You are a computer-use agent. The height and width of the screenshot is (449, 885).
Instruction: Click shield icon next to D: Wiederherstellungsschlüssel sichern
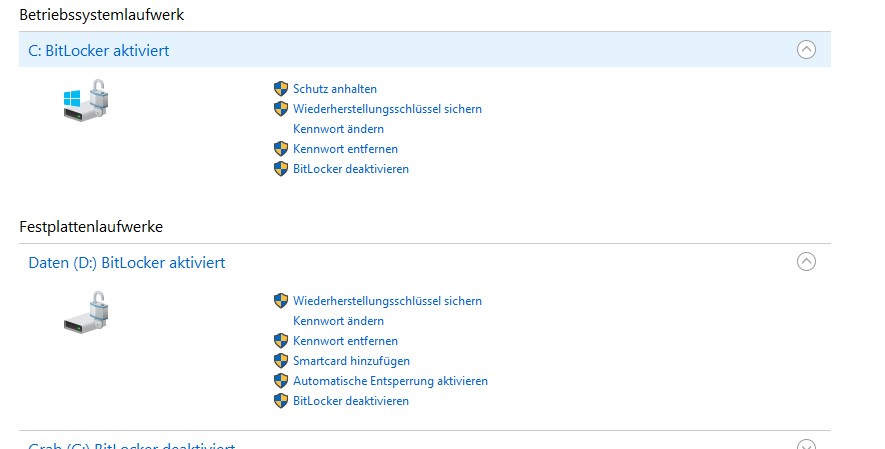(281, 301)
